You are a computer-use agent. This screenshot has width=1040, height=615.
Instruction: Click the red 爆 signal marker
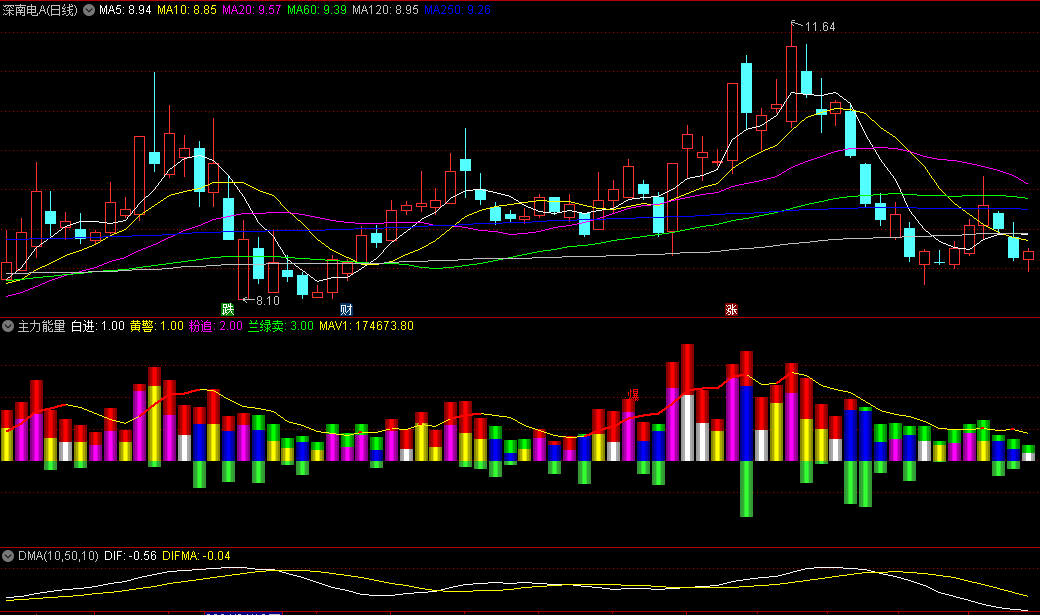point(633,395)
